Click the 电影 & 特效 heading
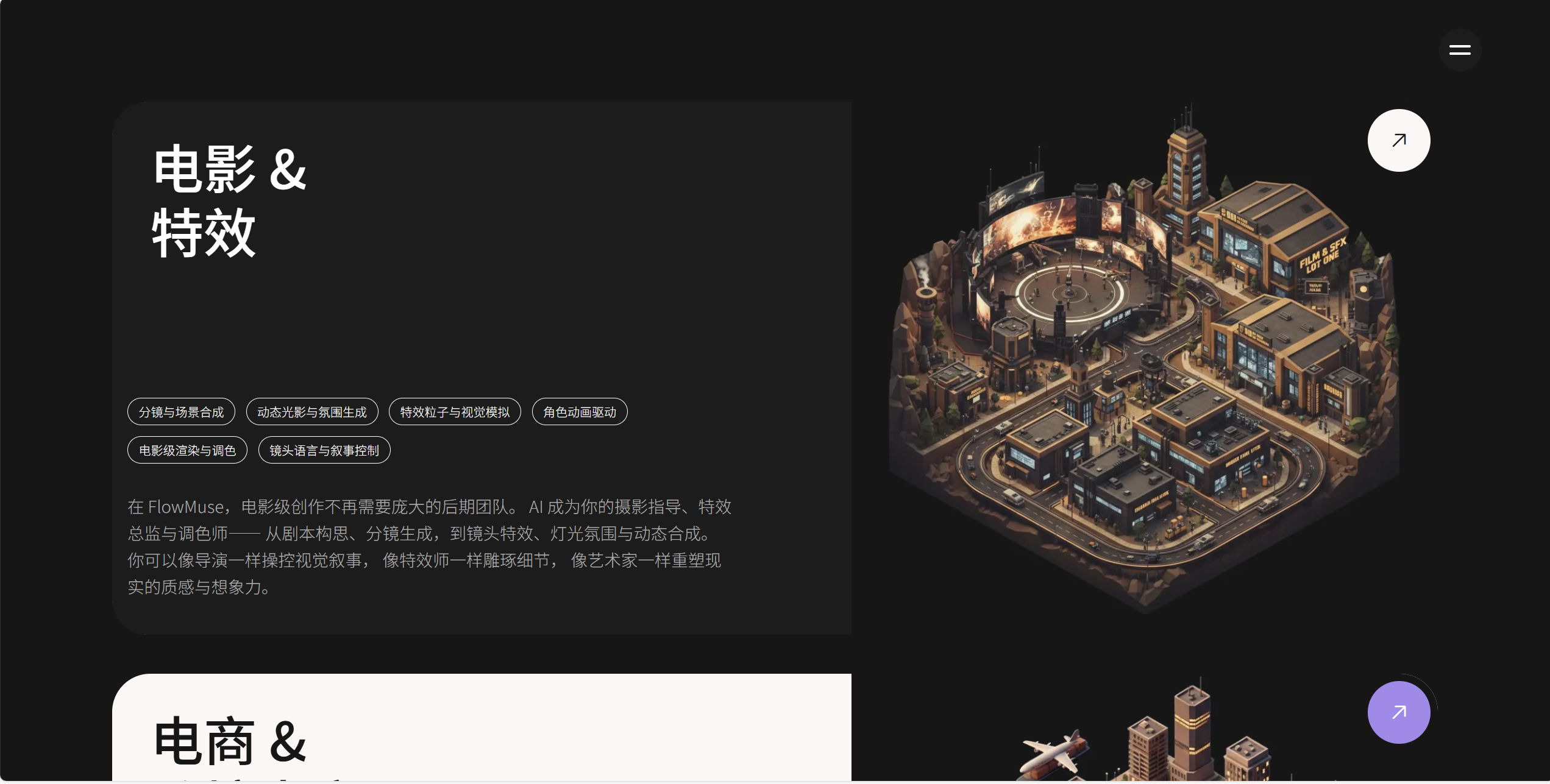 tap(229, 201)
